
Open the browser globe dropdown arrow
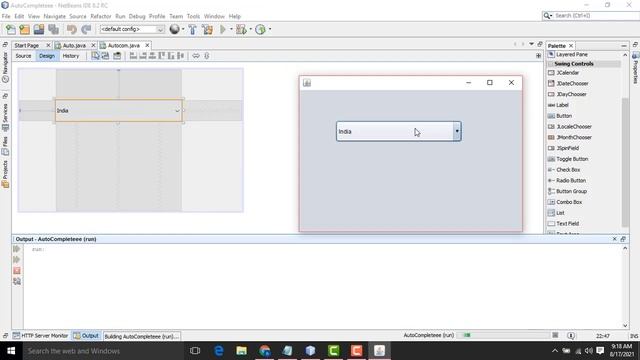tap(183, 29)
